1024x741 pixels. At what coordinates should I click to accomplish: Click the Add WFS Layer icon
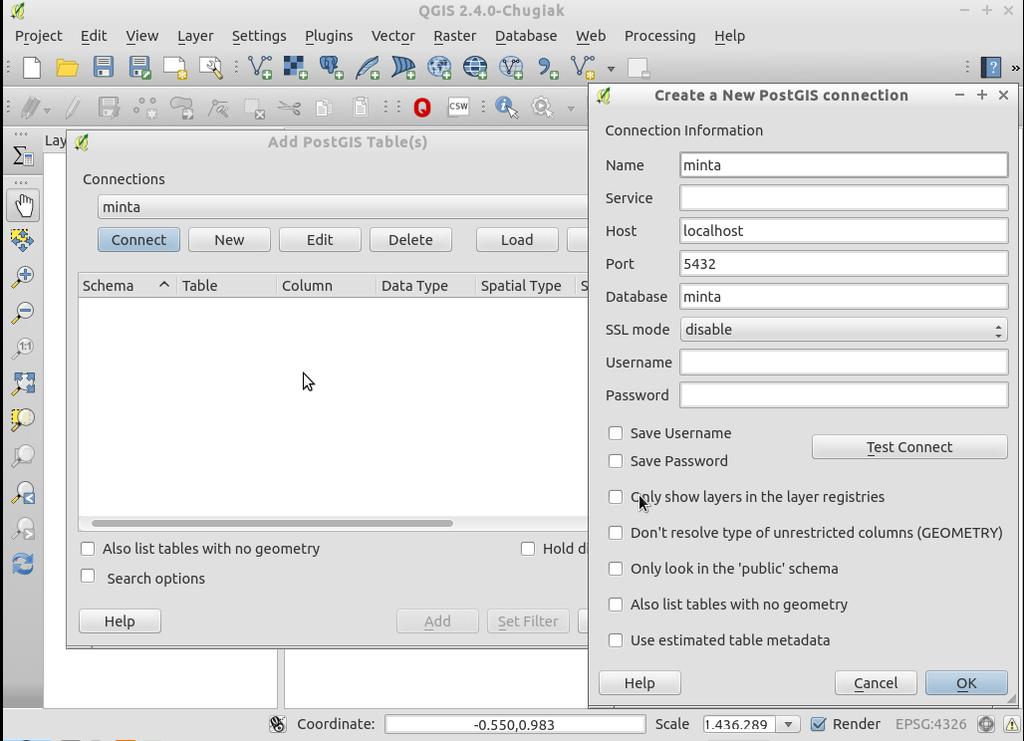coord(511,67)
